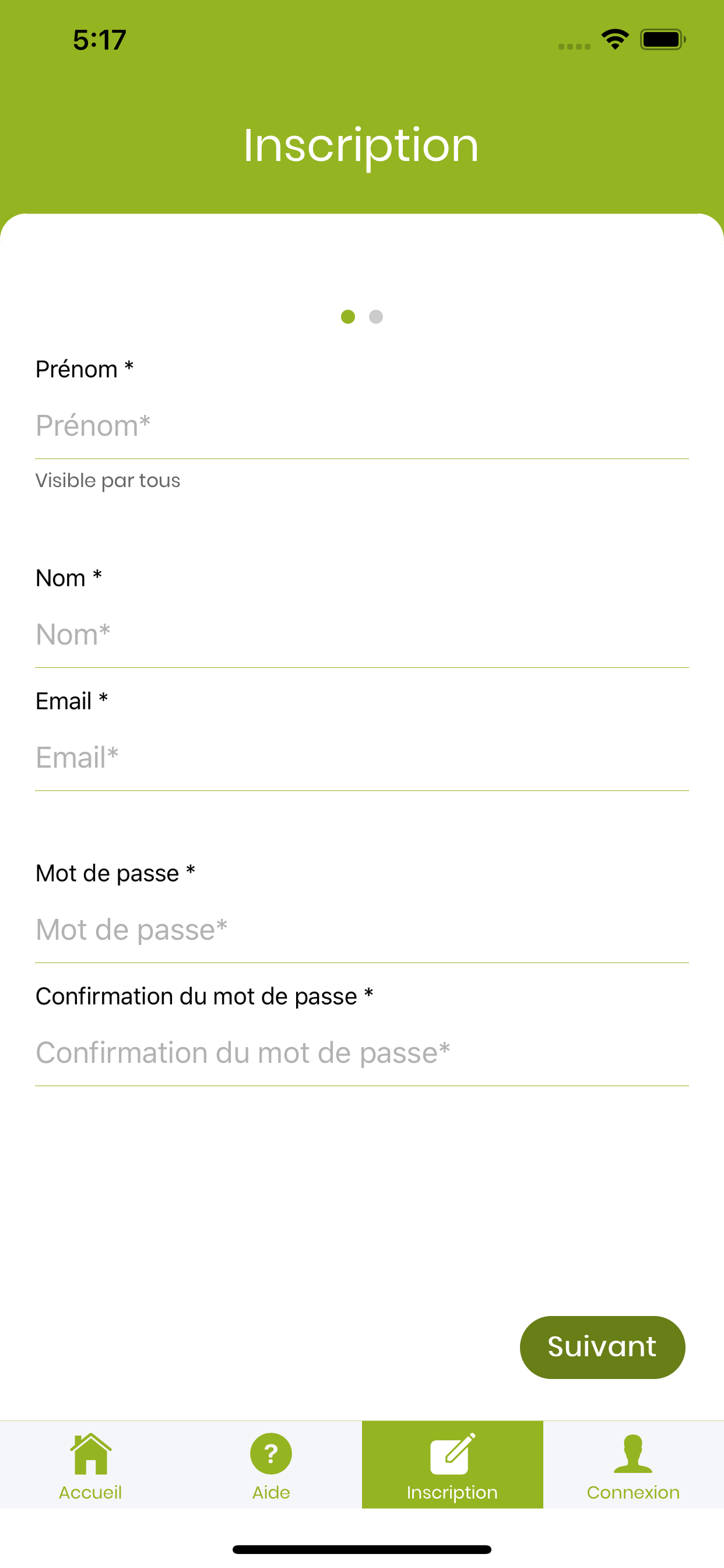Select the Inscription pencil icon
This screenshot has width=724, height=1568.
click(452, 1454)
